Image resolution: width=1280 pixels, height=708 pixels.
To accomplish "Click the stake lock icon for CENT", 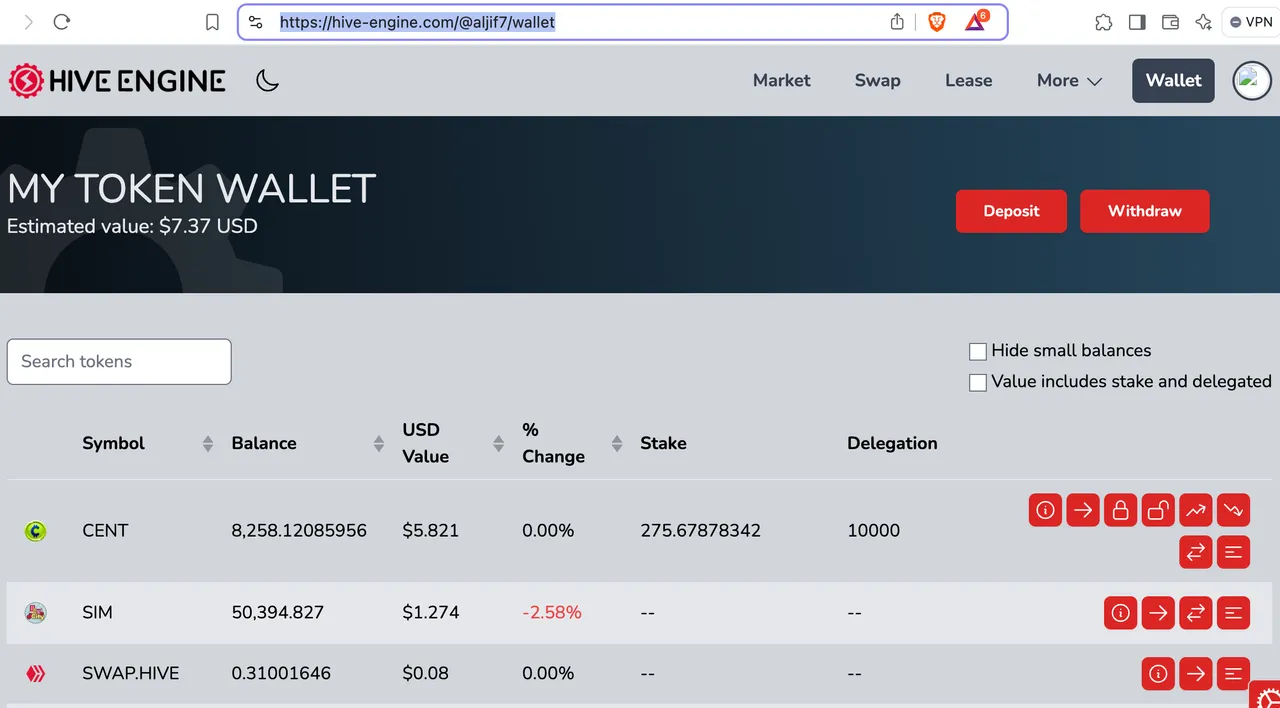I will 1120,510.
